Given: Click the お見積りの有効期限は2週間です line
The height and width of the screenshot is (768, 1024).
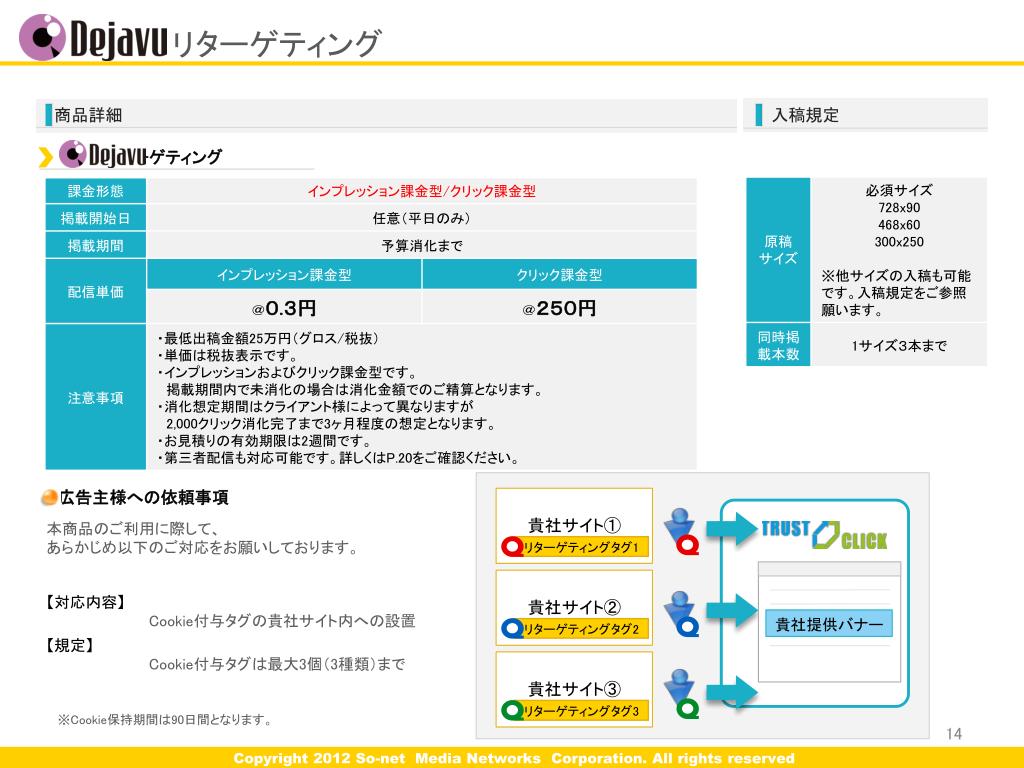Looking at the screenshot, I should click(264, 441).
